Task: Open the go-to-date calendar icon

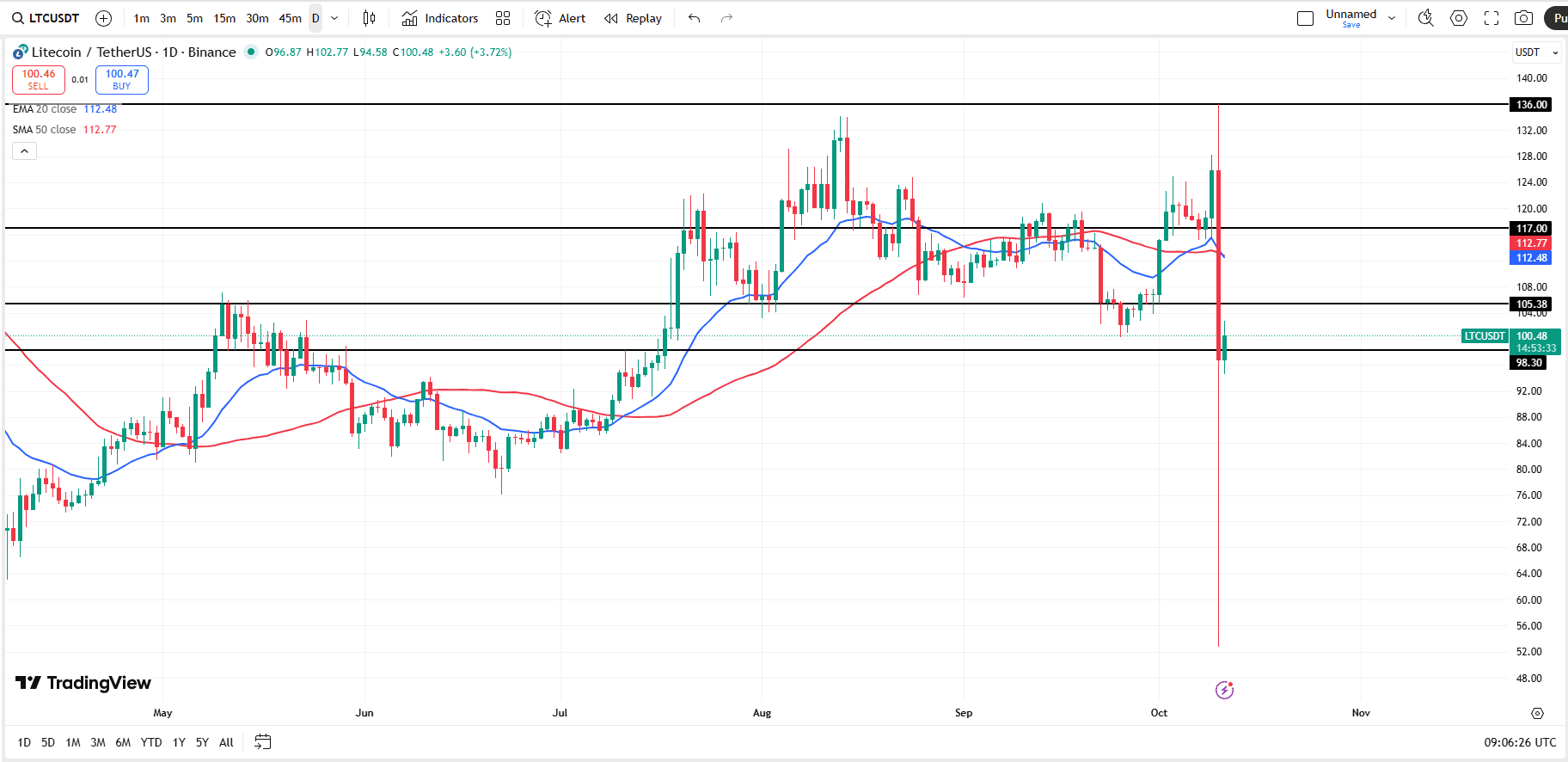Action: click(x=263, y=741)
